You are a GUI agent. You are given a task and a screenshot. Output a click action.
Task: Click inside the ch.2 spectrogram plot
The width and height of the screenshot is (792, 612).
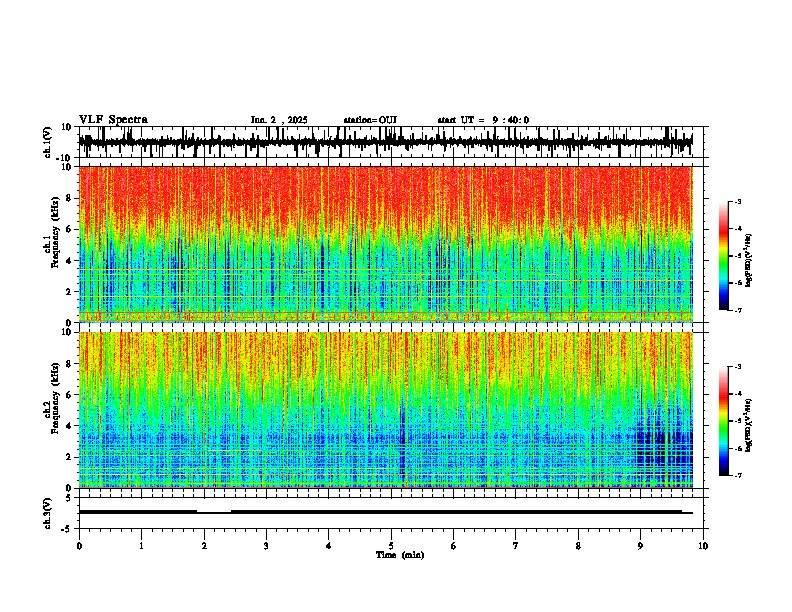pyautogui.click(x=385, y=410)
